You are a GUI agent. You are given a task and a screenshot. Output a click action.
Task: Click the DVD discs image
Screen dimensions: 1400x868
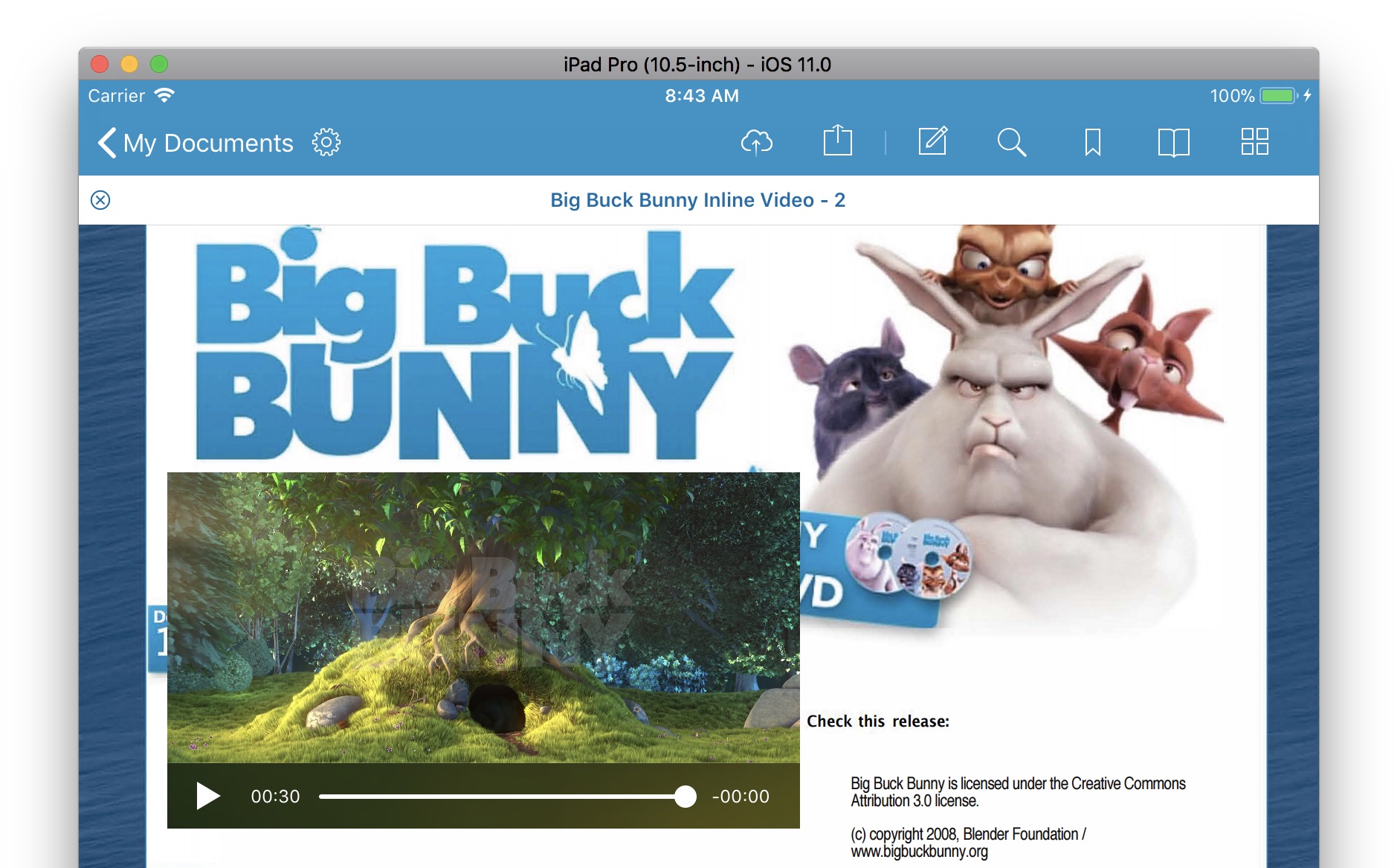[907, 556]
